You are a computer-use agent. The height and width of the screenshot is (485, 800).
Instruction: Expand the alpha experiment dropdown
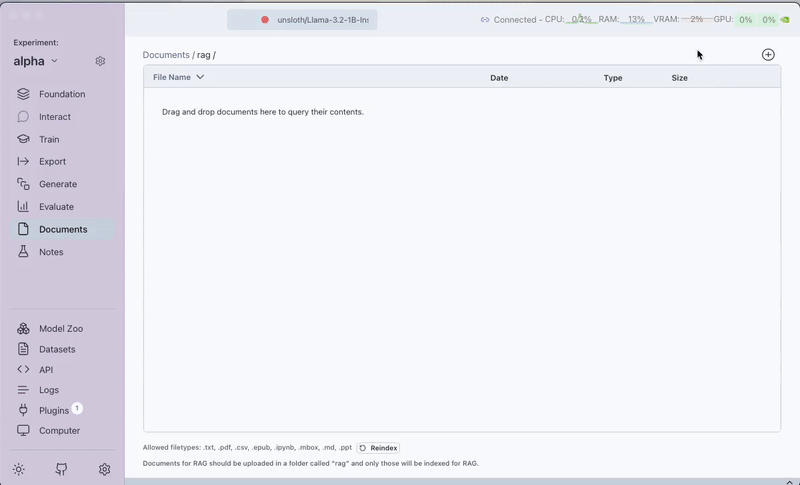click(x=54, y=61)
